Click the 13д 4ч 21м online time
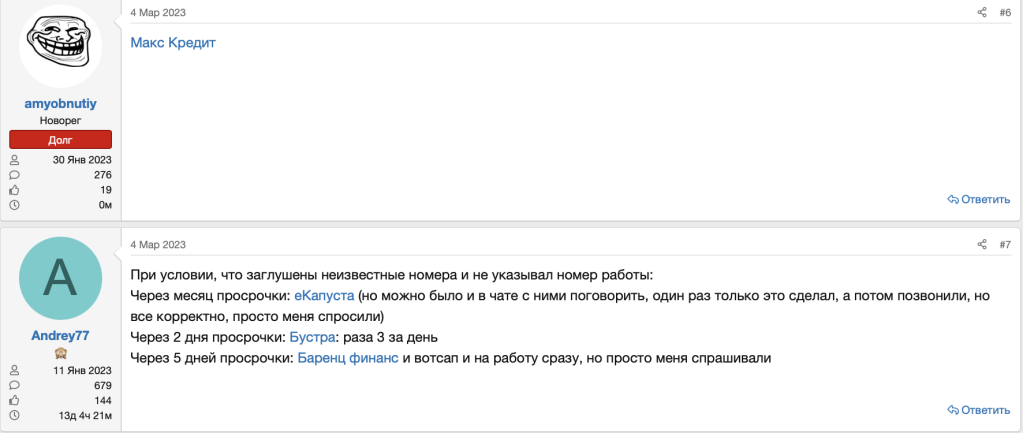 [x=86, y=415]
